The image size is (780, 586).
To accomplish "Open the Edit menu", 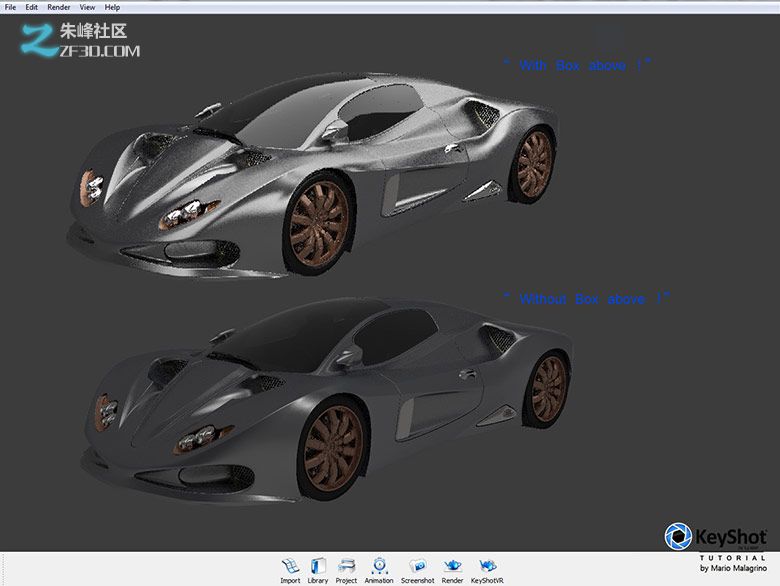I will click(x=32, y=7).
